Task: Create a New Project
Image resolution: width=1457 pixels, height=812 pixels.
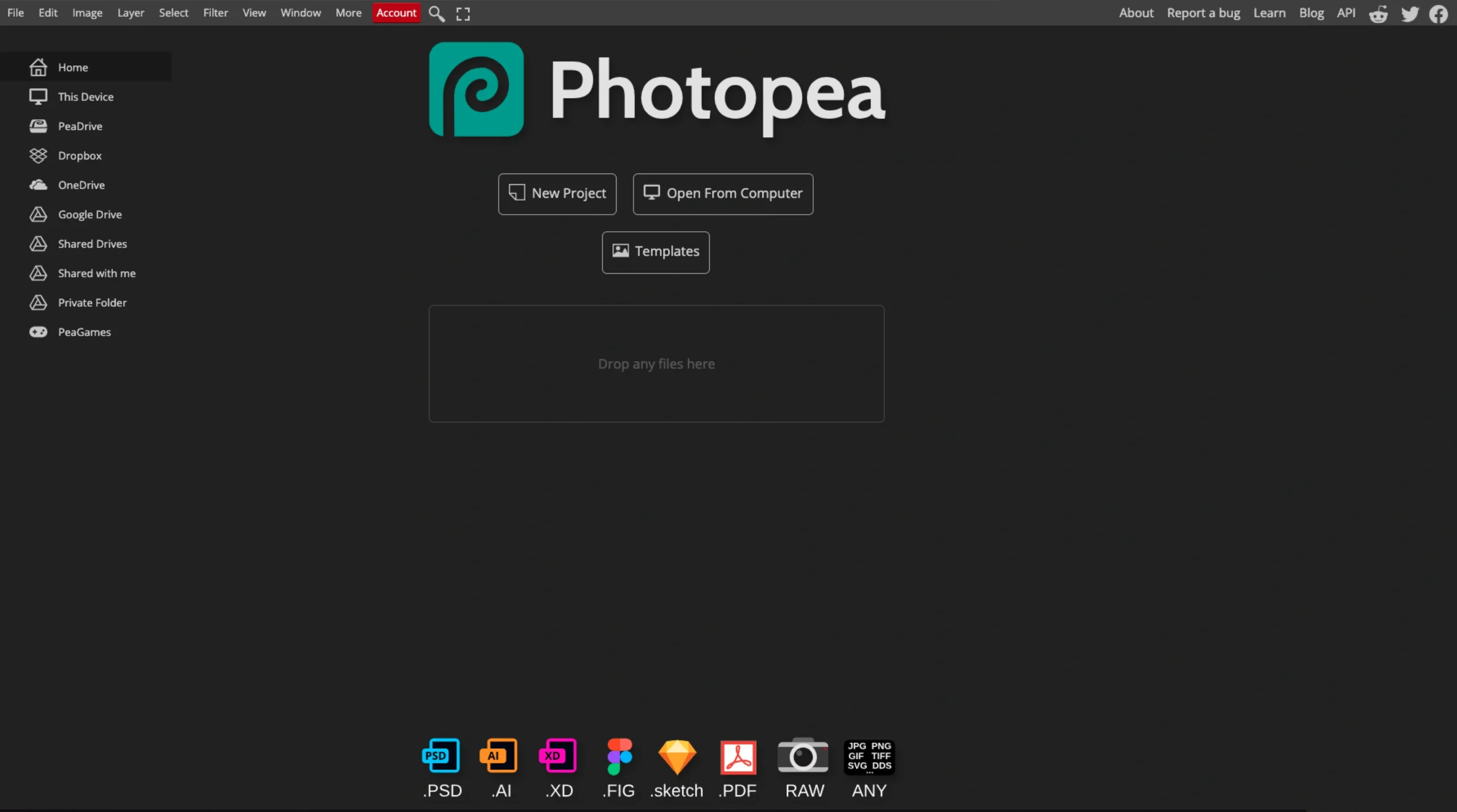Action: [x=557, y=194]
